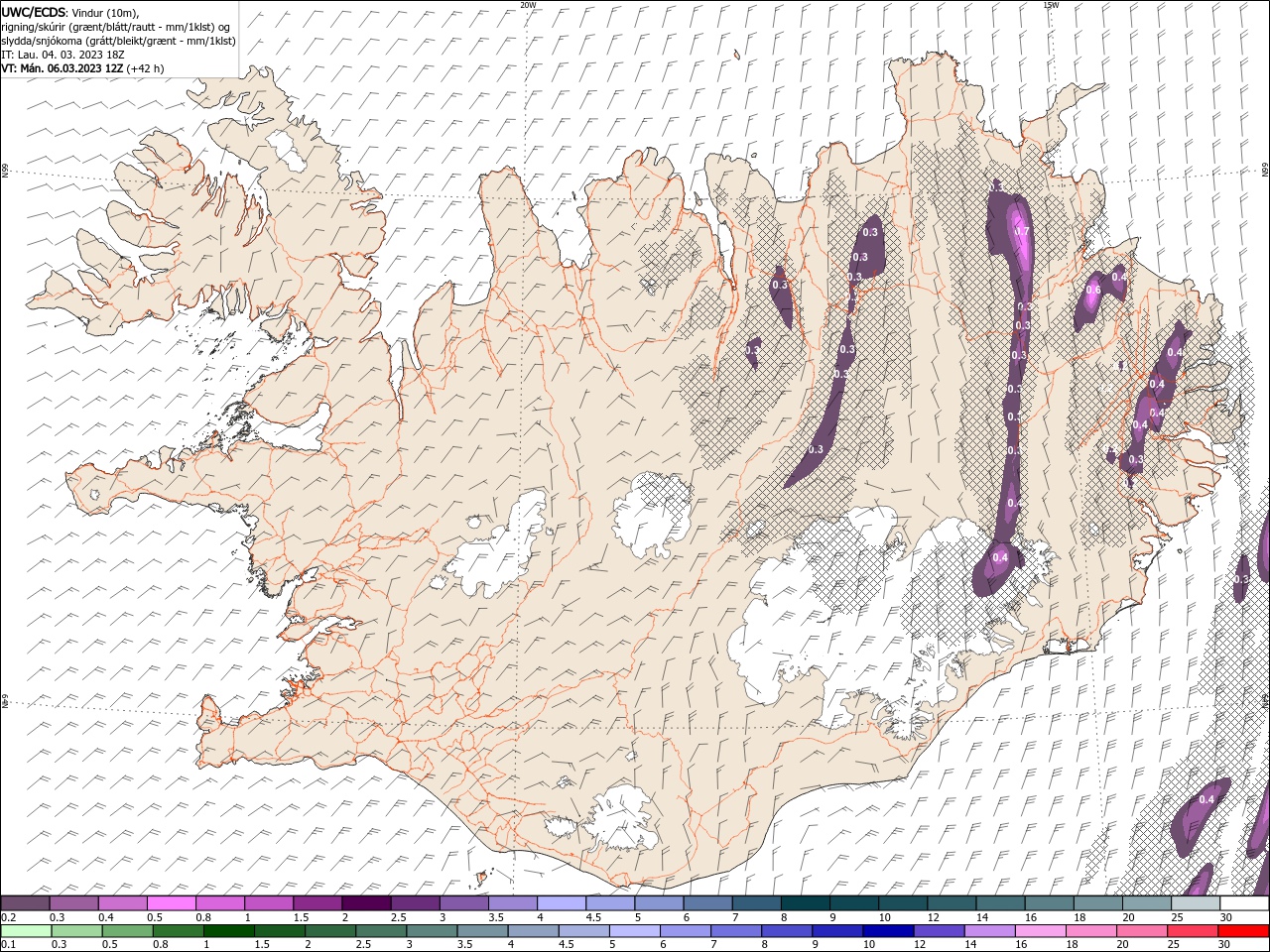Select the darkest purple snow swatch labeled 2
This screenshot has height=952, width=1270.
(365, 903)
